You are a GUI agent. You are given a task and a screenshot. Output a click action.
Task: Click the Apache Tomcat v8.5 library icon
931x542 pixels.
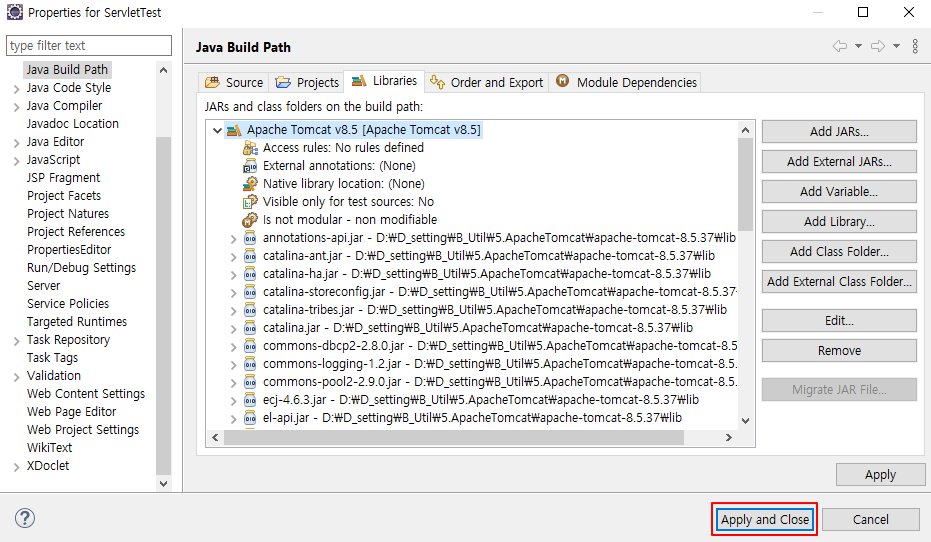click(x=234, y=130)
